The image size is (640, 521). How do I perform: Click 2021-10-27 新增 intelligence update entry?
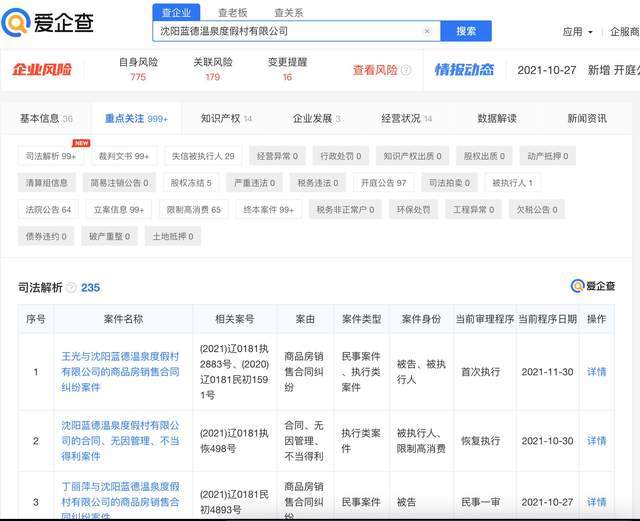tap(578, 70)
